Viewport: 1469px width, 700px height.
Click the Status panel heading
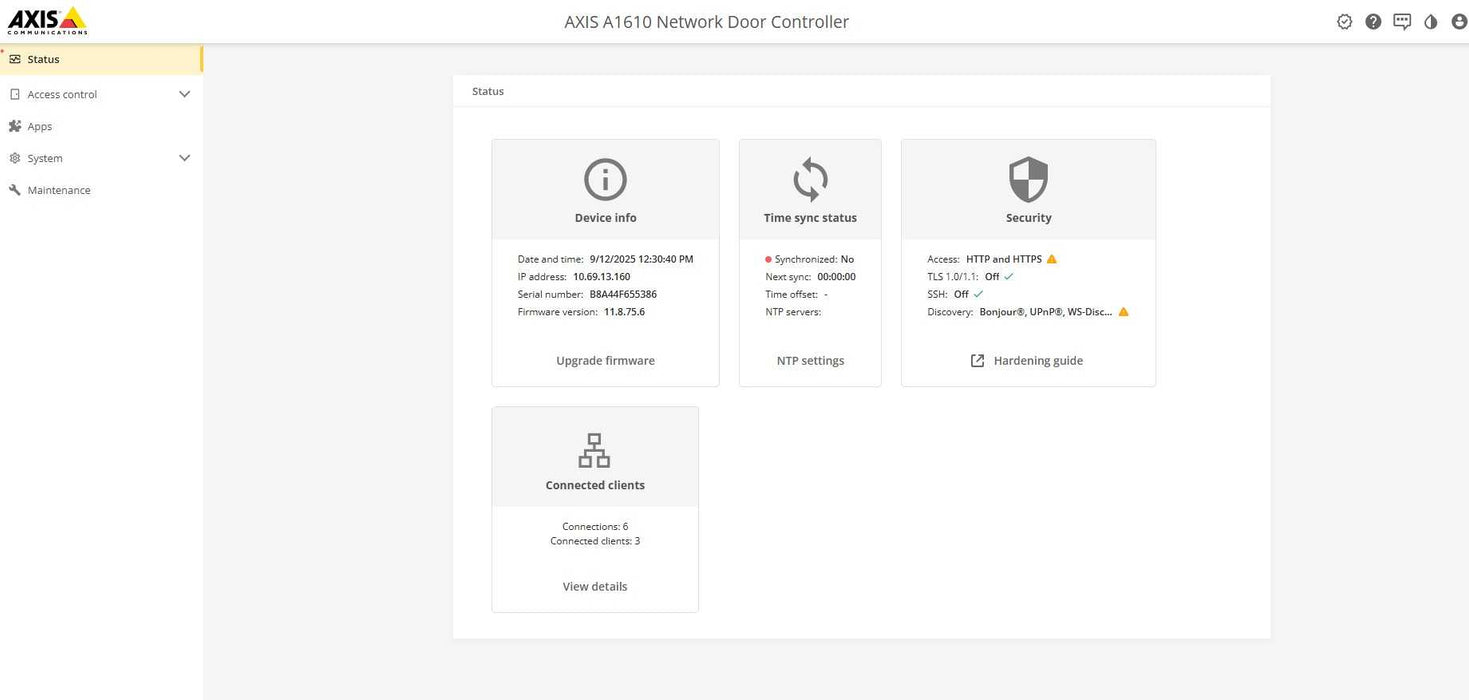coord(488,91)
